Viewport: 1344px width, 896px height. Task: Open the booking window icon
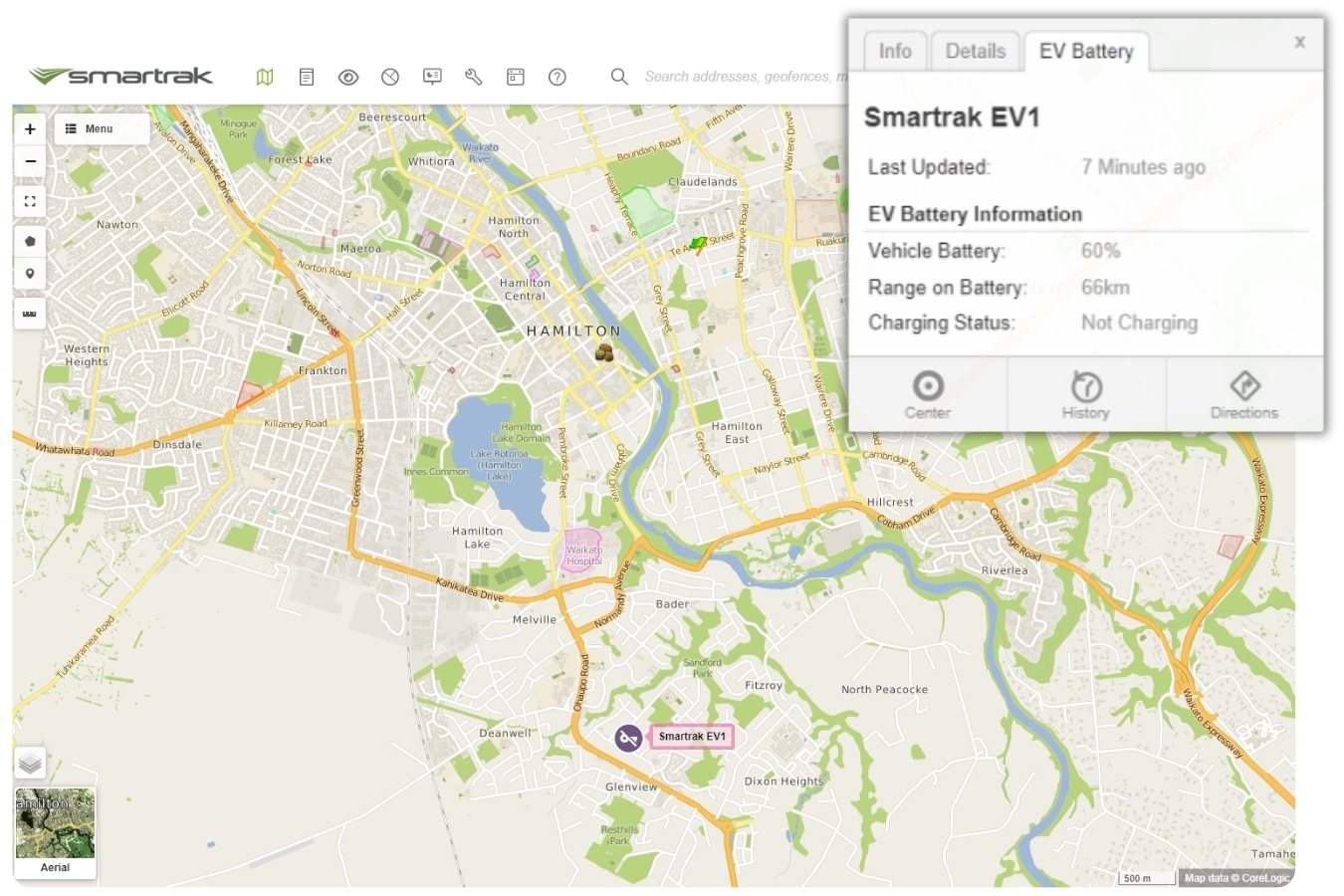pos(516,77)
